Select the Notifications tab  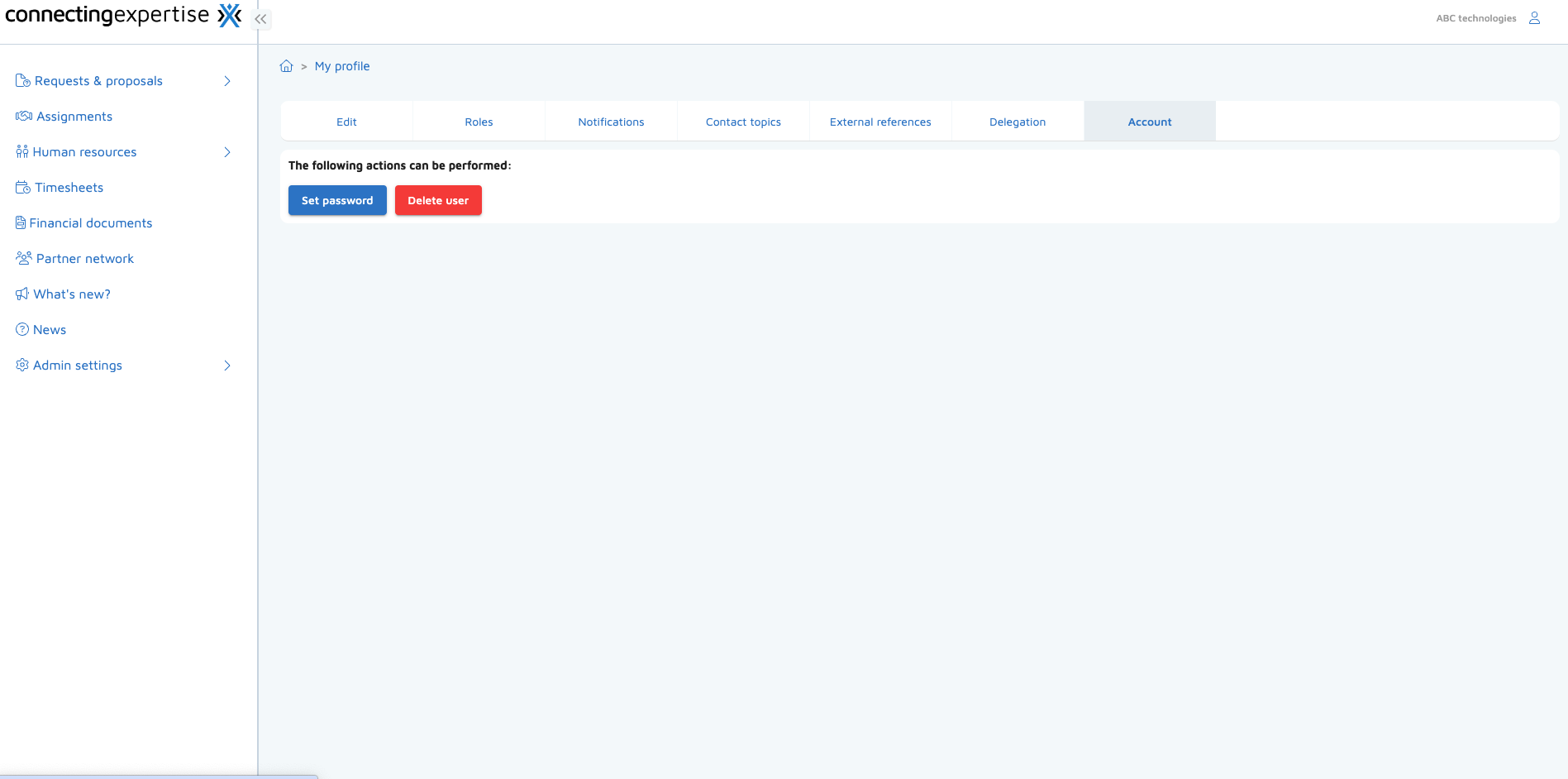pos(611,122)
